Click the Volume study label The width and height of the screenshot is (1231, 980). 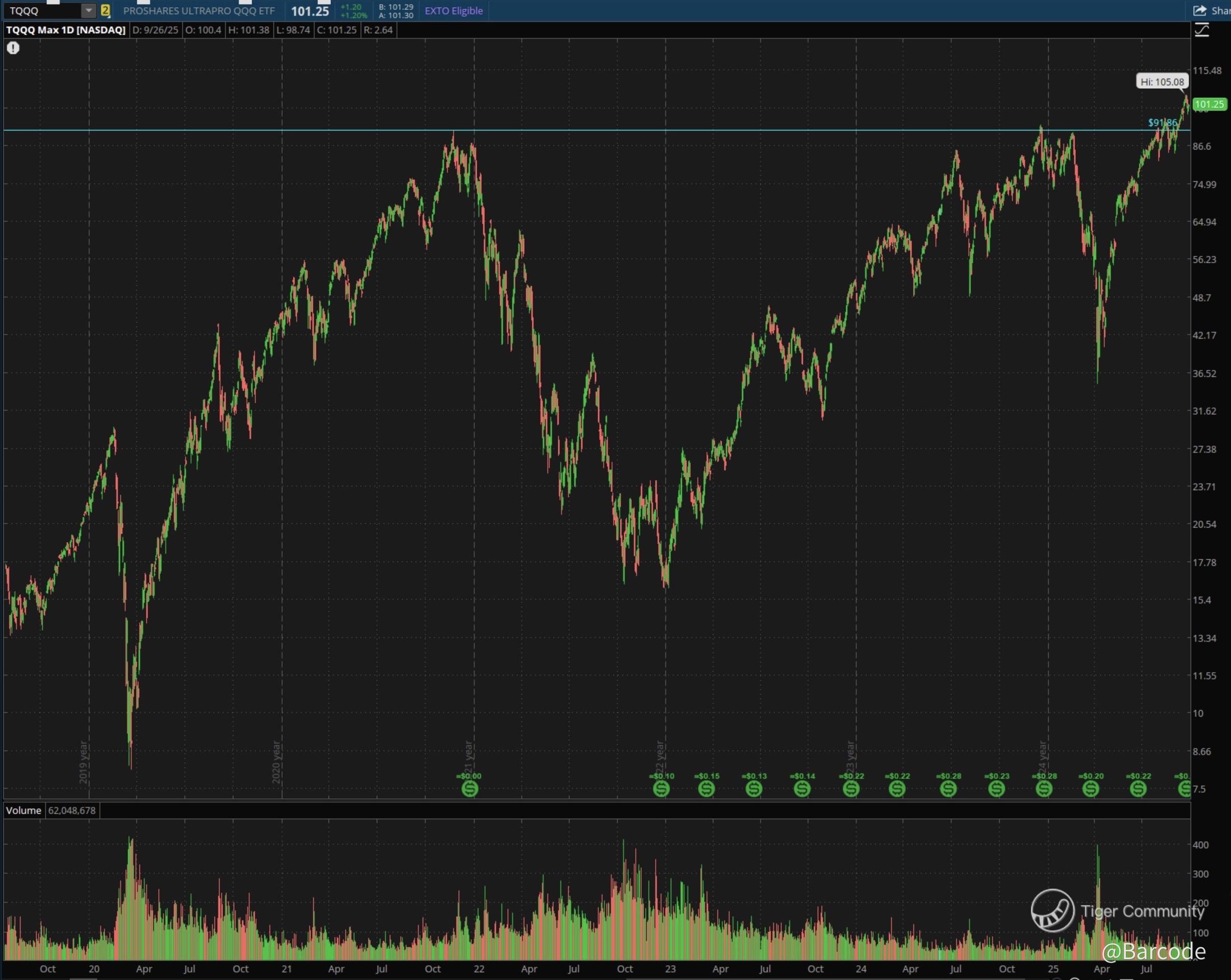click(23, 810)
